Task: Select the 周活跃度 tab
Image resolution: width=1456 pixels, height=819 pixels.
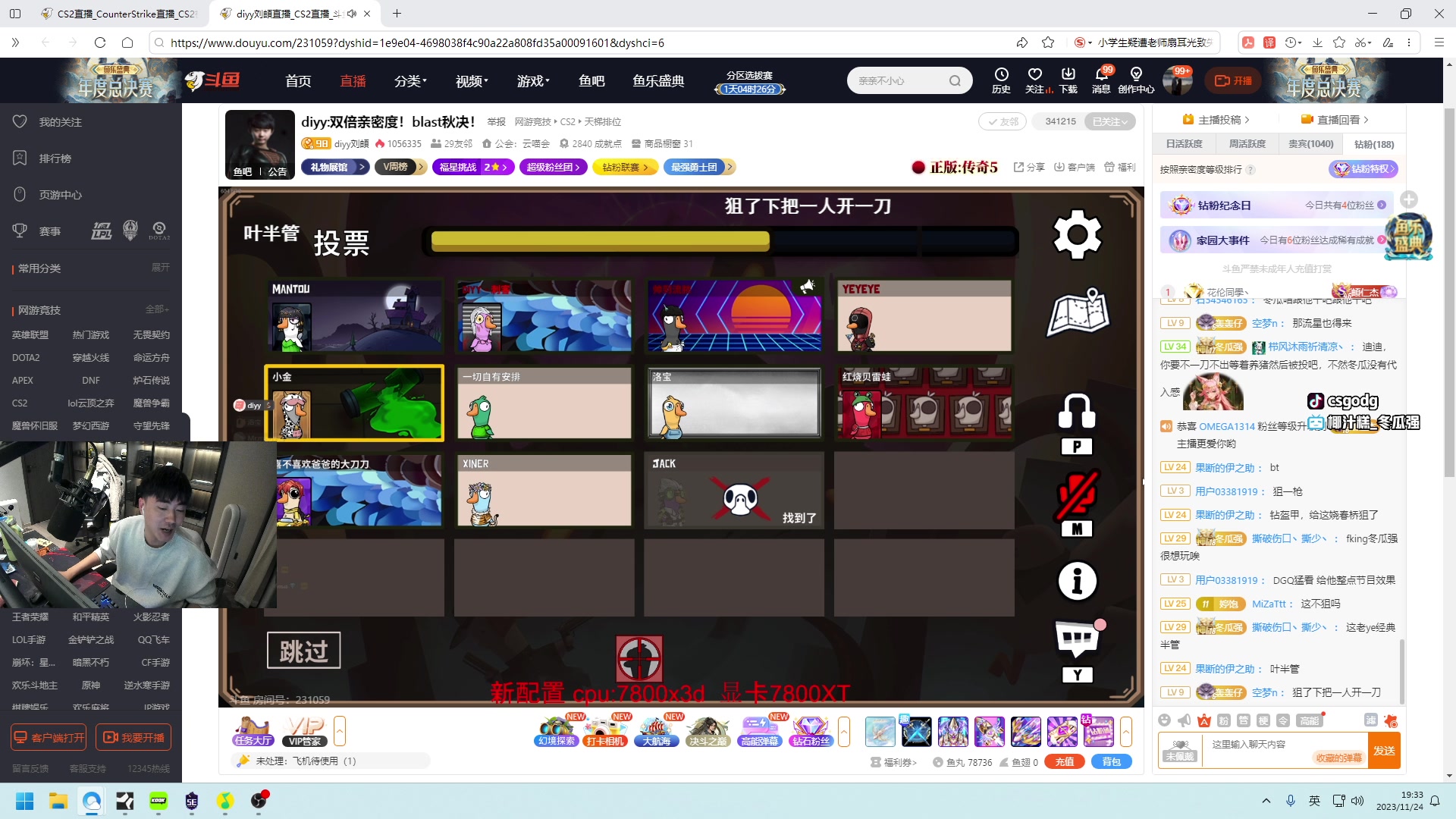Action: coord(1247,144)
